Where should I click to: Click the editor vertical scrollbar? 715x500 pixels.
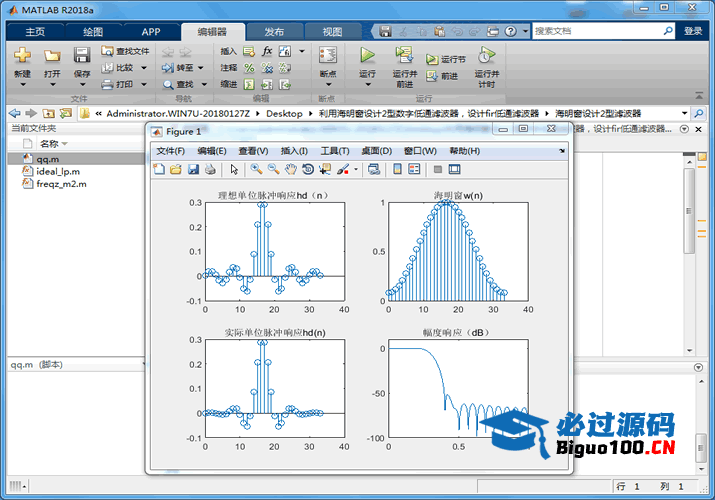[689, 211]
